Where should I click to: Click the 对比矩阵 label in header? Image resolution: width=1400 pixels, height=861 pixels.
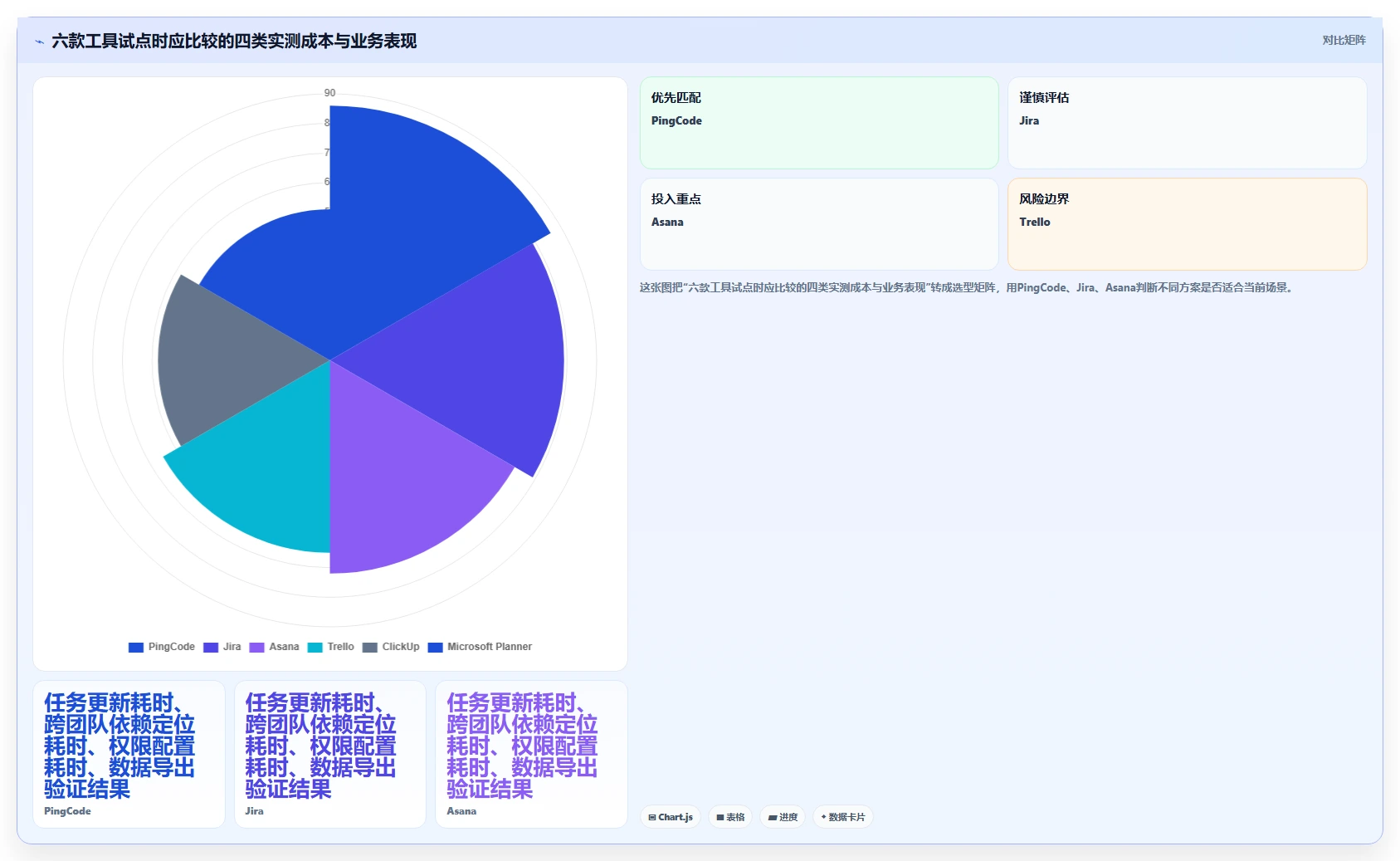[1344, 40]
